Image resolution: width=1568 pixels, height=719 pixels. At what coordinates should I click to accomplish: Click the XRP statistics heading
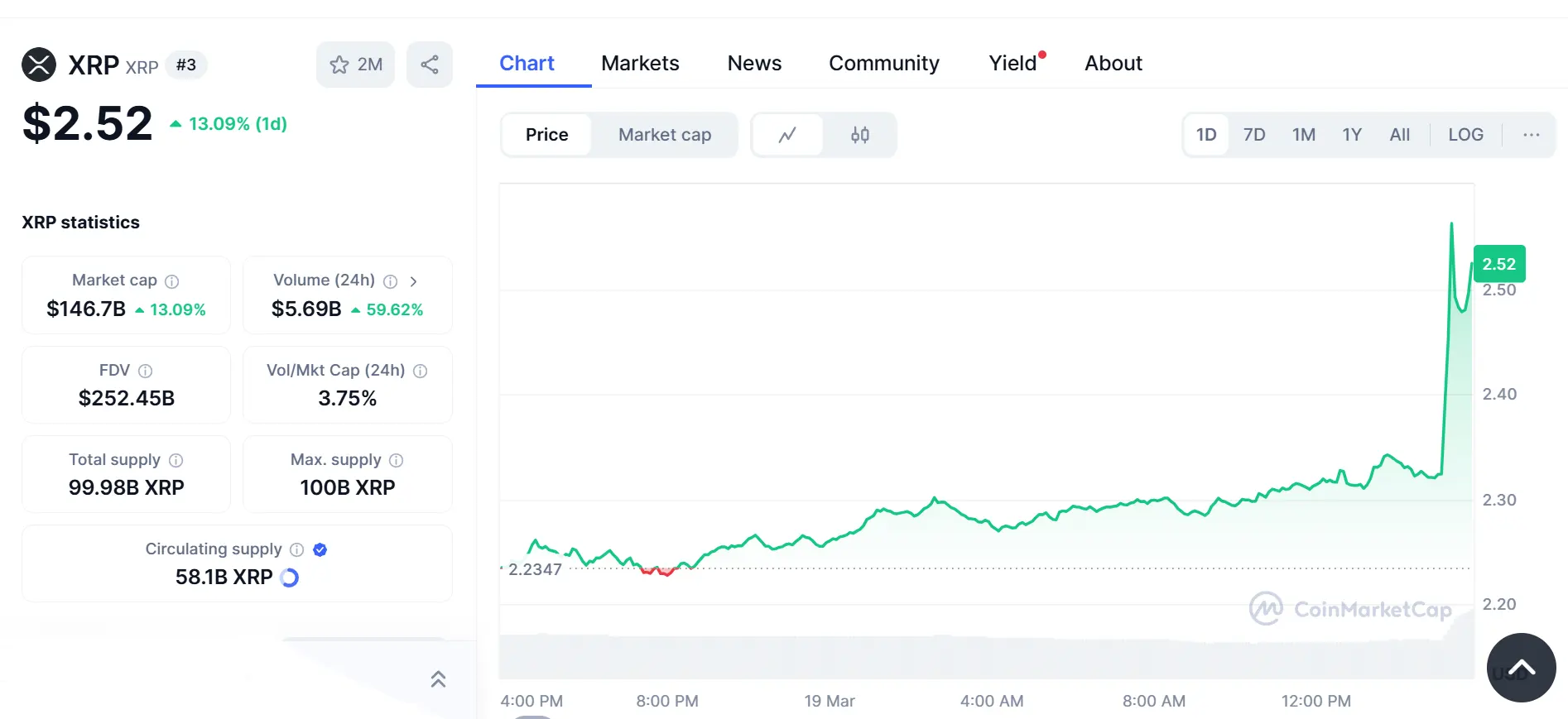81,222
